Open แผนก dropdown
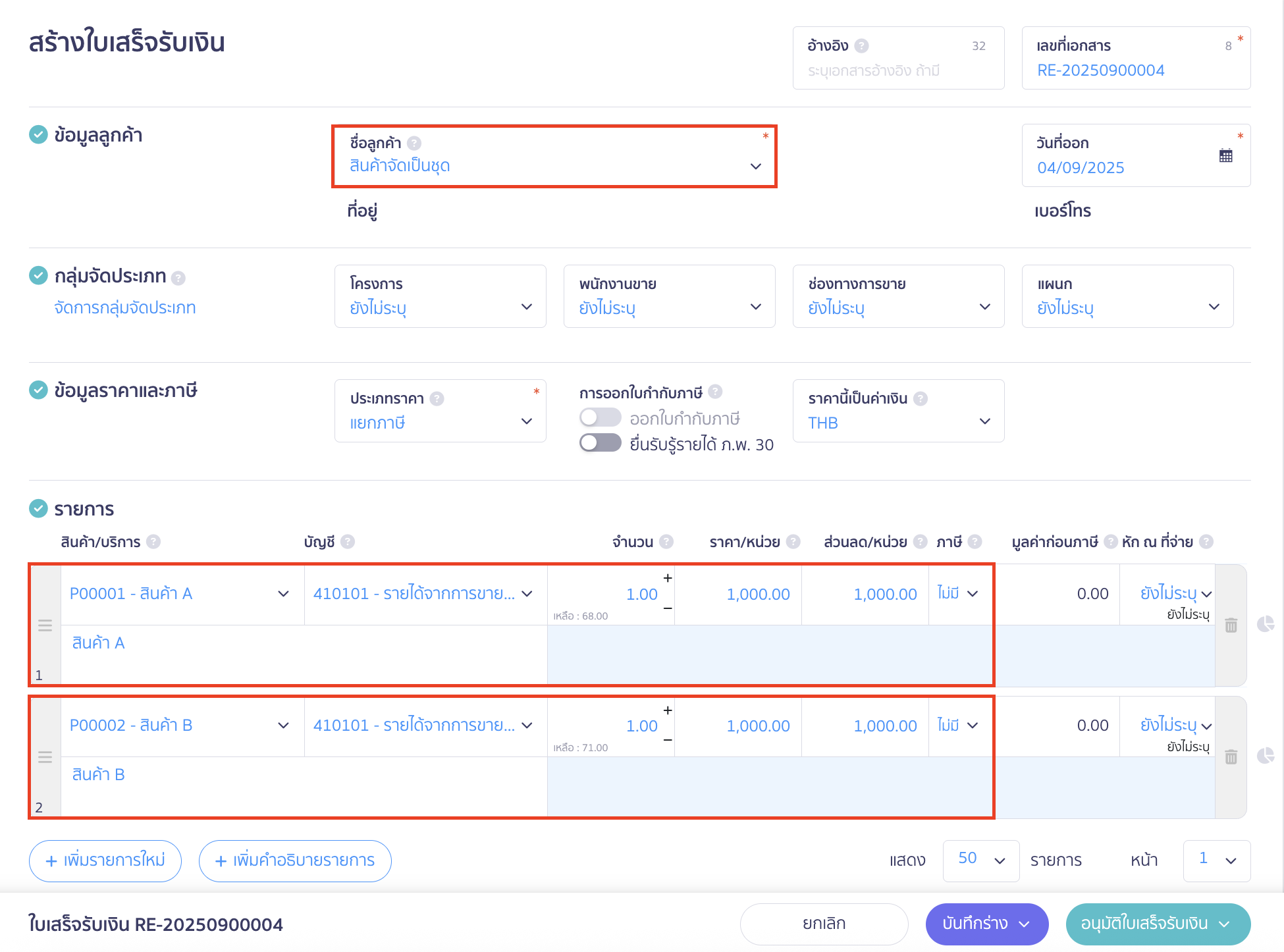The height and width of the screenshot is (952, 1284). point(1127,296)
